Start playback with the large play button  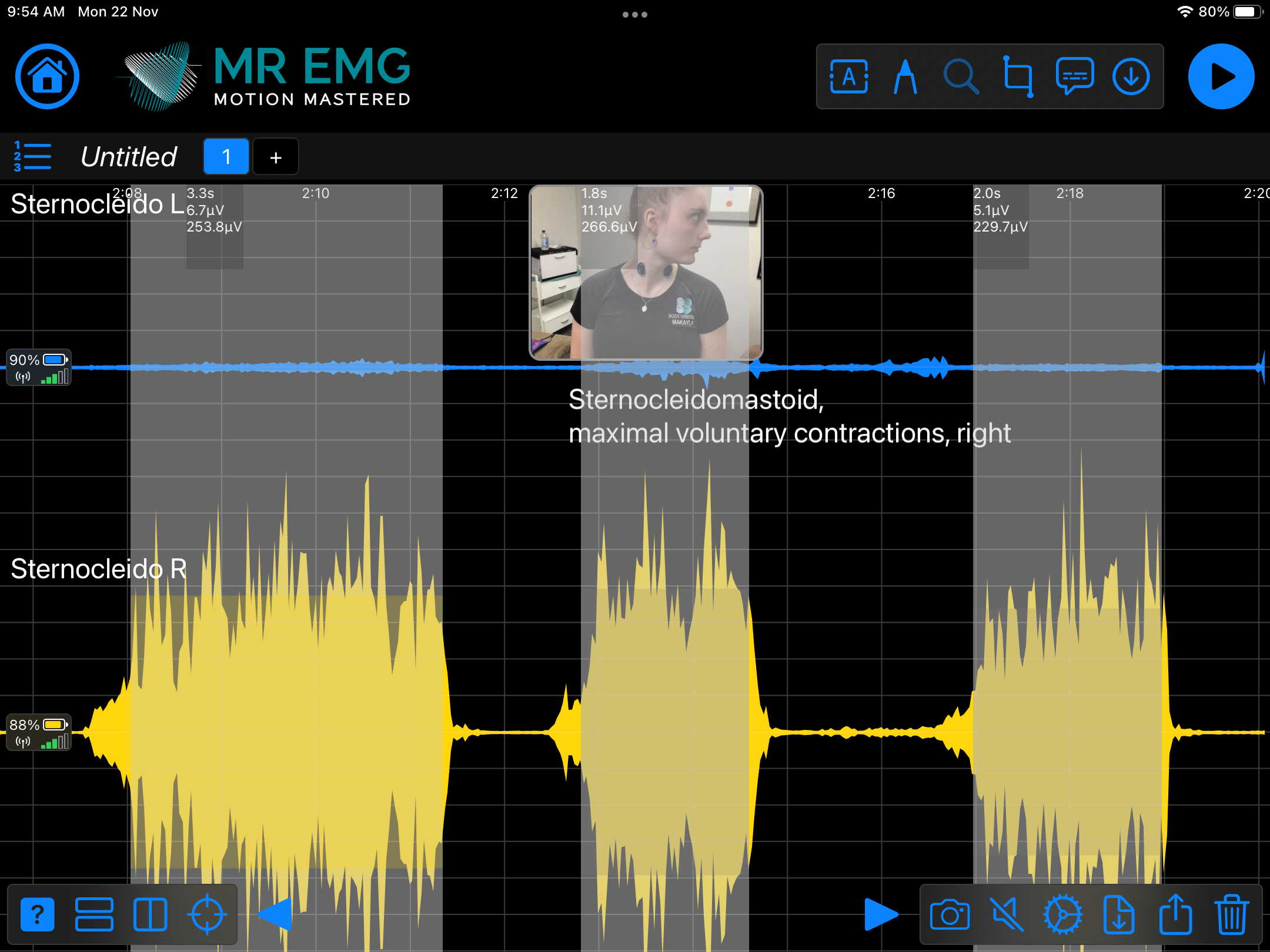[x=1221, y=76]
